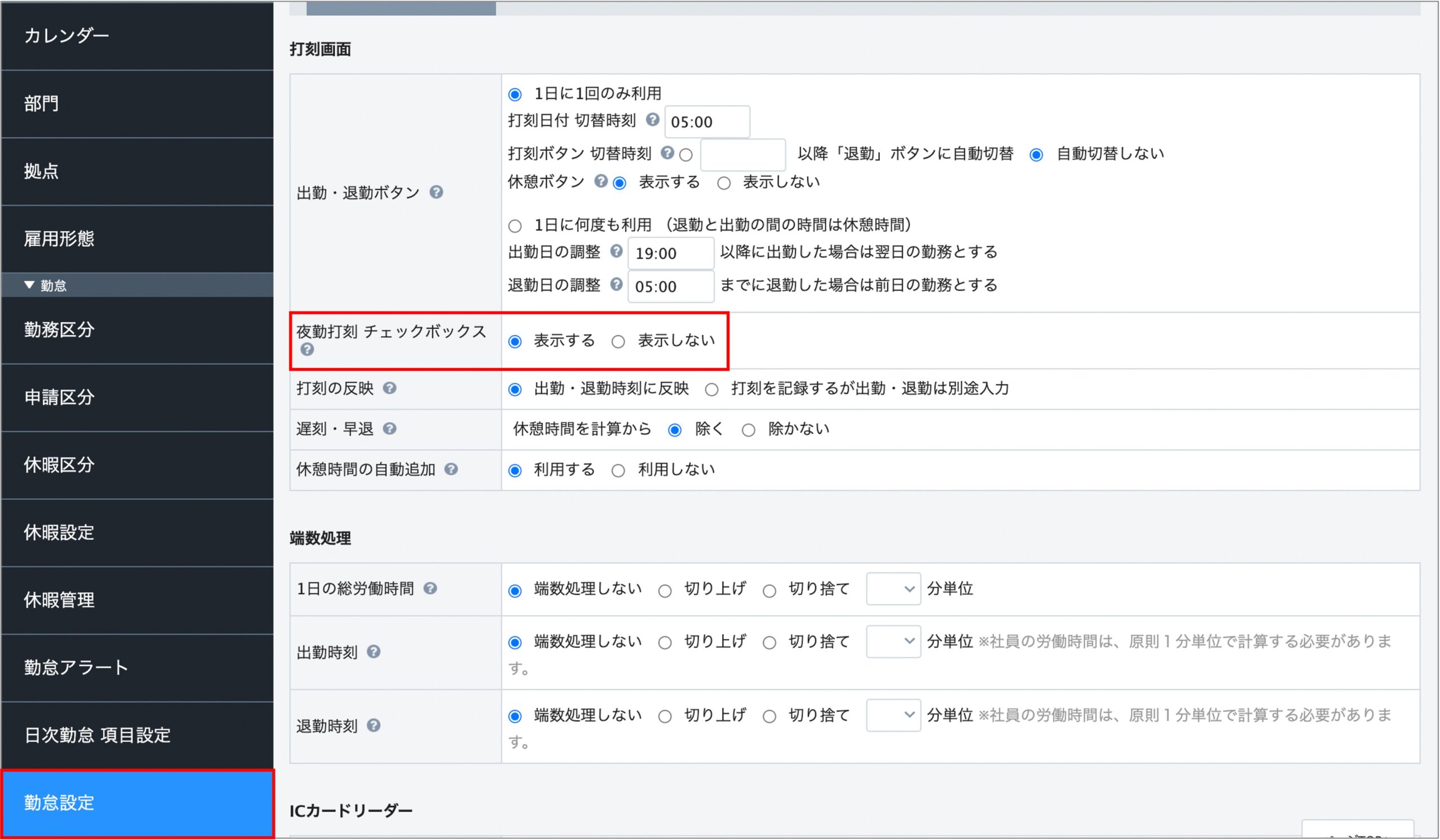Click help icon beside 出勤・退勤ボタン label
Viewport: 1440px width, 840px height.
point(436,192)
